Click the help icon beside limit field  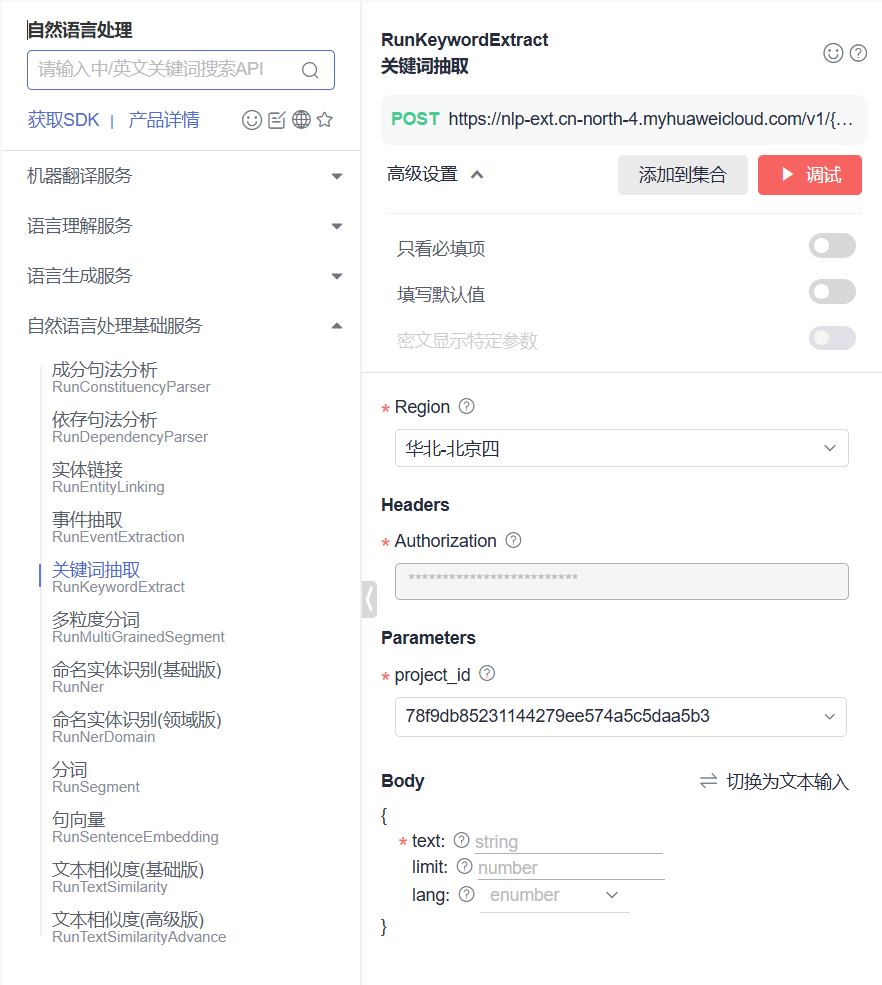(464, 866)
